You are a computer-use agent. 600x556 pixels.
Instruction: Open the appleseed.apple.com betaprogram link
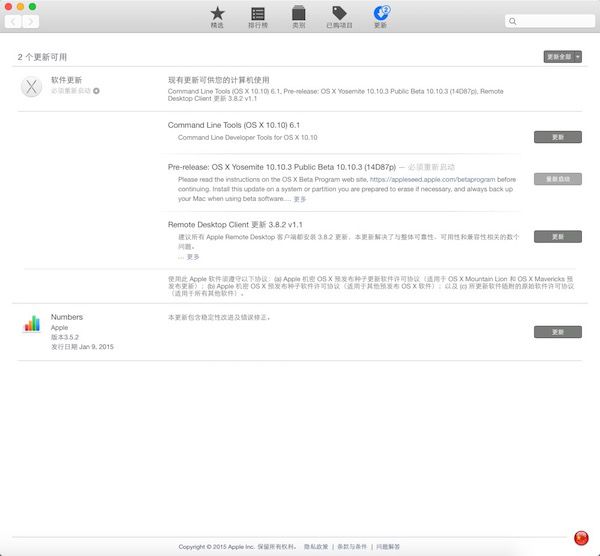(432, 179)
